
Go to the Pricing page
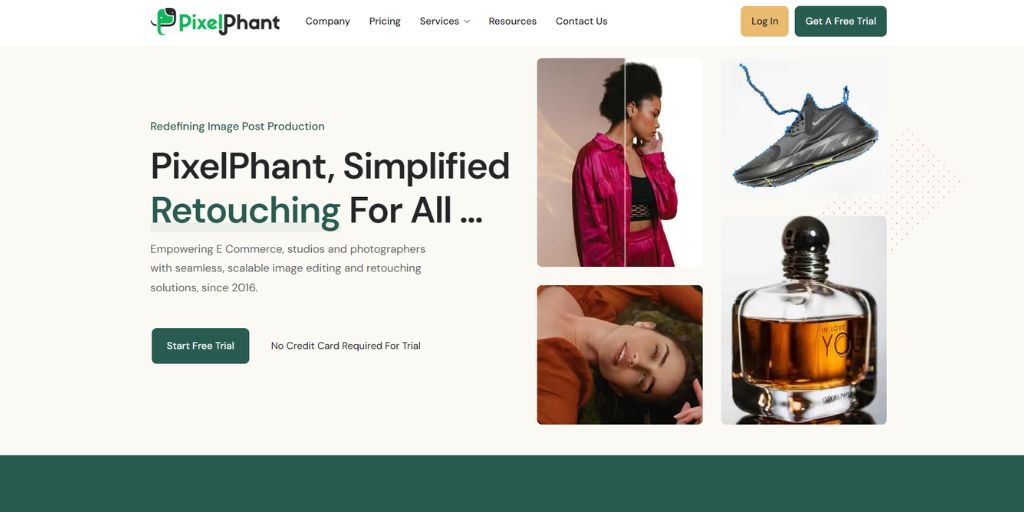pos(385,21)
